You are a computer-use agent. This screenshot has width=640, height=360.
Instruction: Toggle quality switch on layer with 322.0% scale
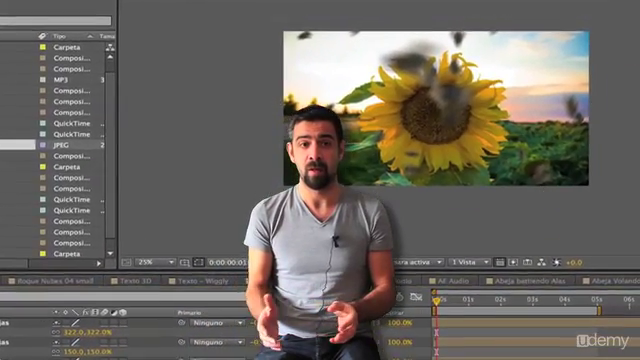point(75,323)
